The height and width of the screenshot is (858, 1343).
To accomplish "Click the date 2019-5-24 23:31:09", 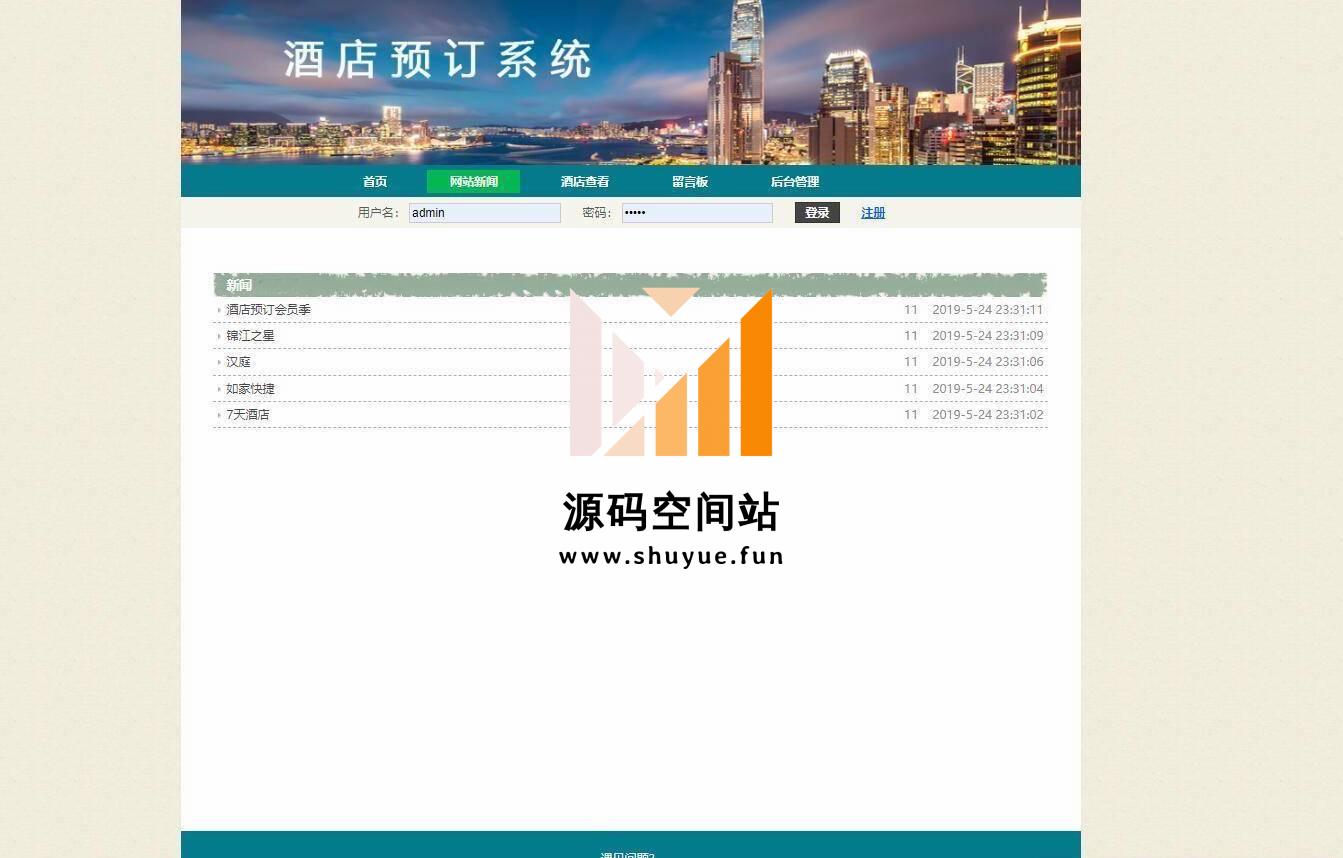I will [987, 336].
